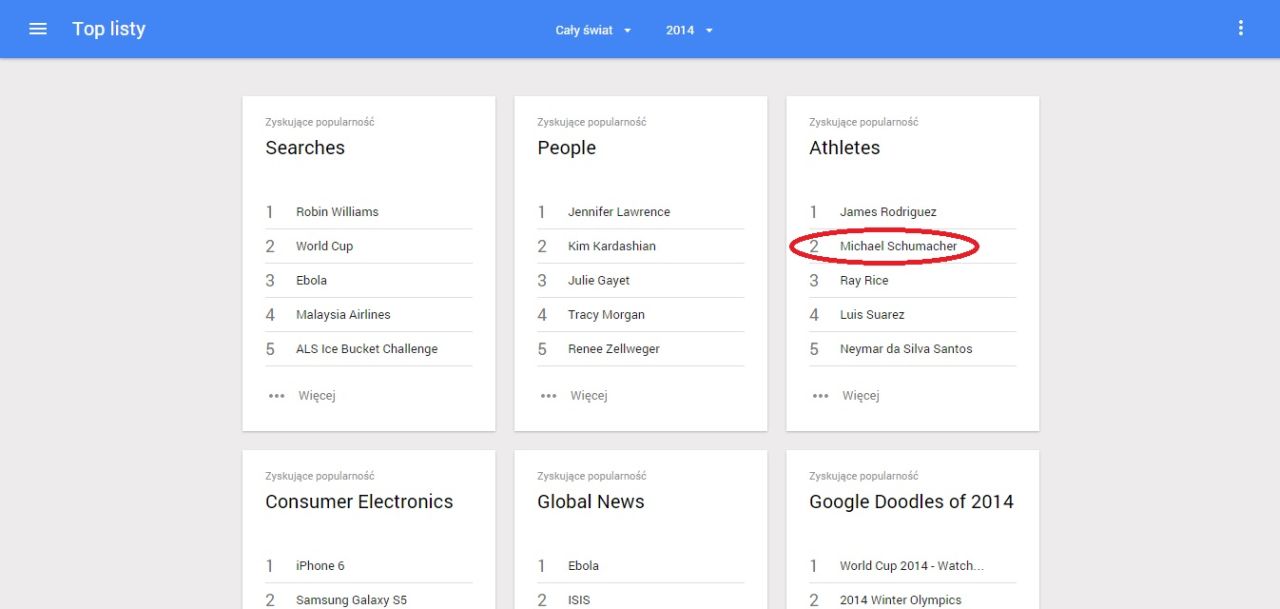The width and height of the screenshot is (1280, 609).
Task: Open the Consumer Electronics card heading
Action: 359,501
